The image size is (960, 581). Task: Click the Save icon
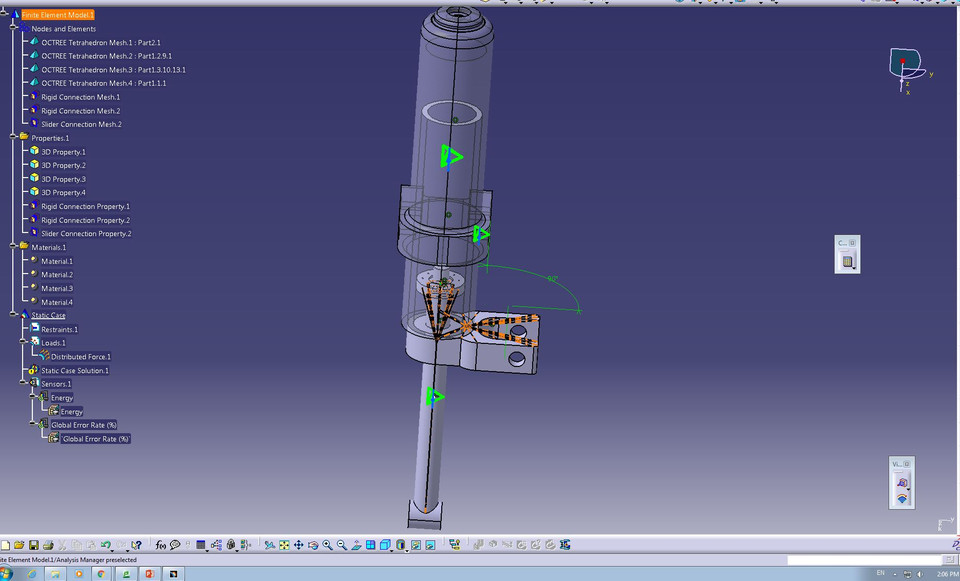(33, 544)
